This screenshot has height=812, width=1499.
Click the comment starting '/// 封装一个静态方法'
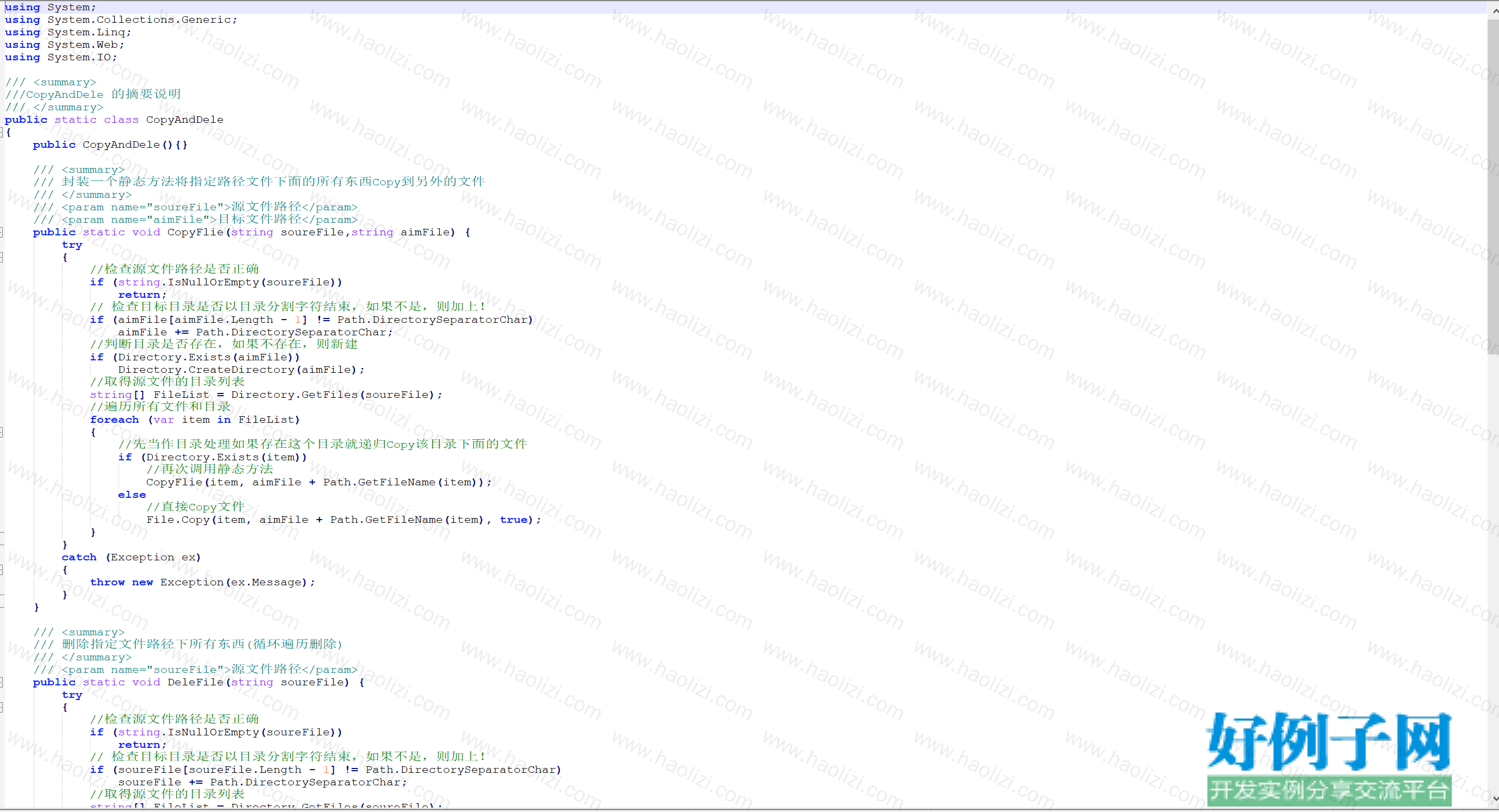point(259,182)
